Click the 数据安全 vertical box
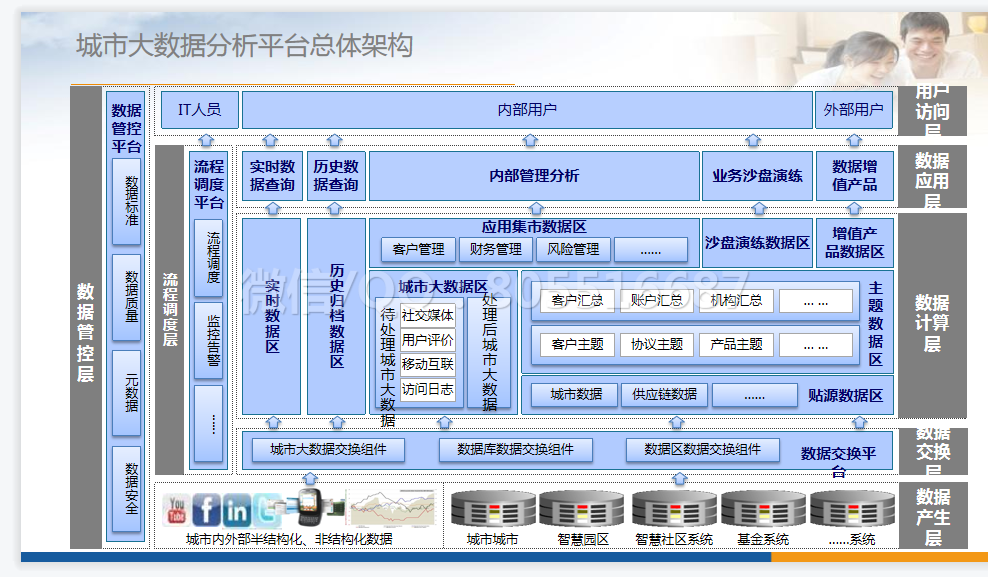This screenshot has height=577, width=988. (x=126, y=489)
